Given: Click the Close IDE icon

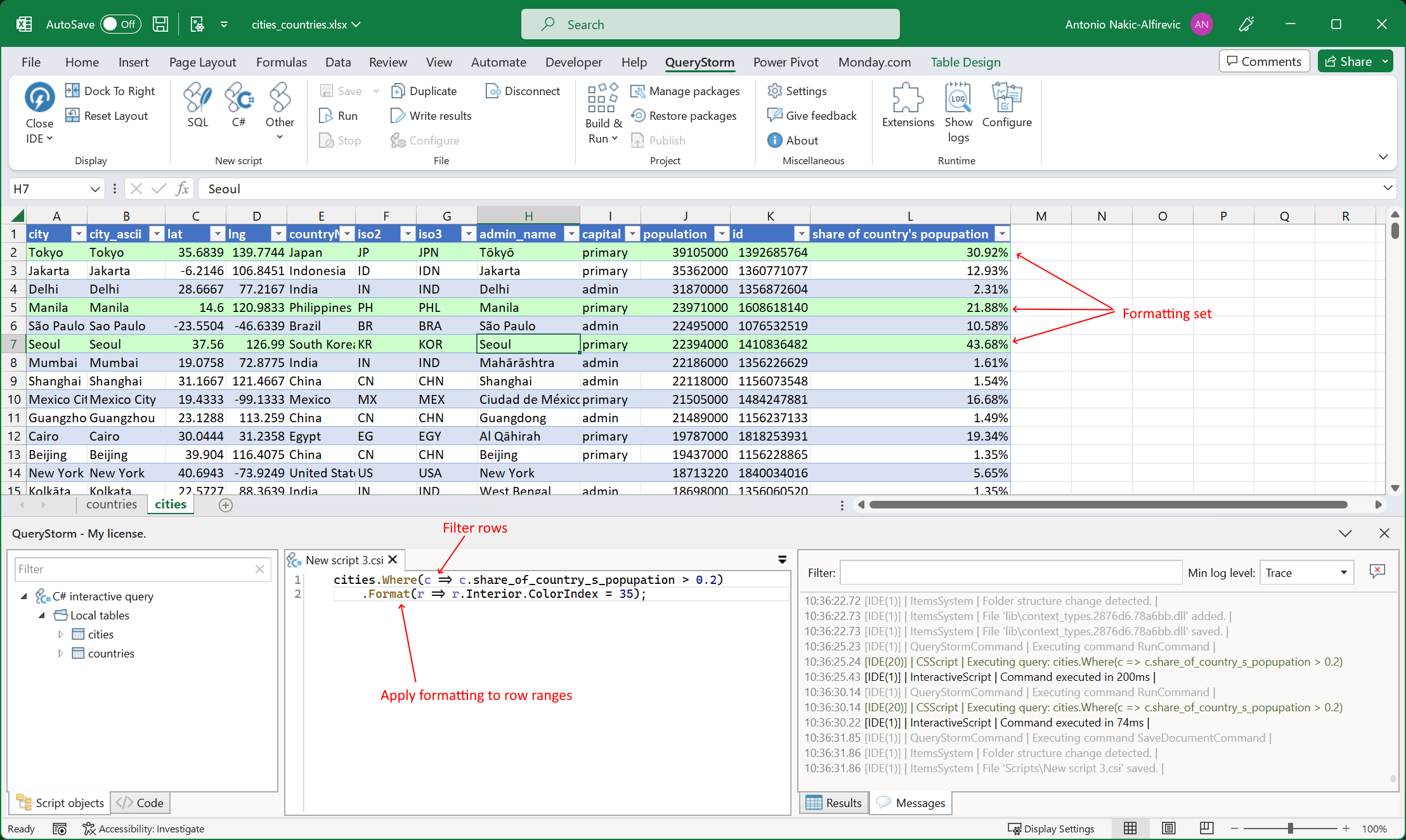Looking at the screenshot, I should click(x=39, y=98).
